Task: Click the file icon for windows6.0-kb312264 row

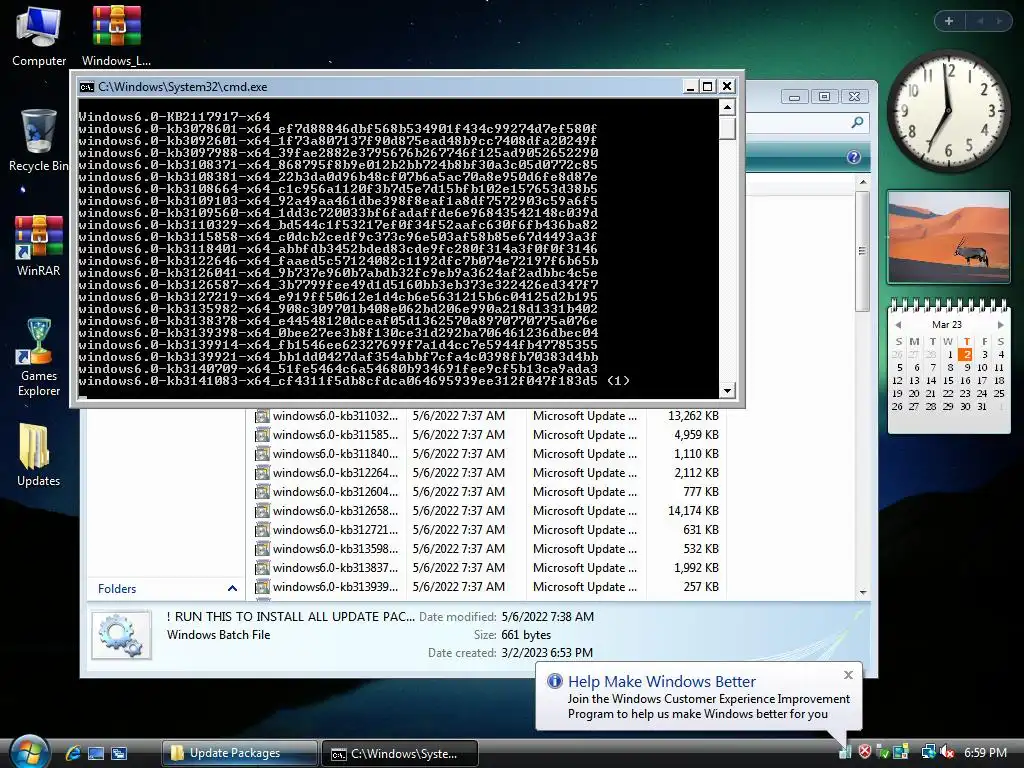Action: coord(263,473)
